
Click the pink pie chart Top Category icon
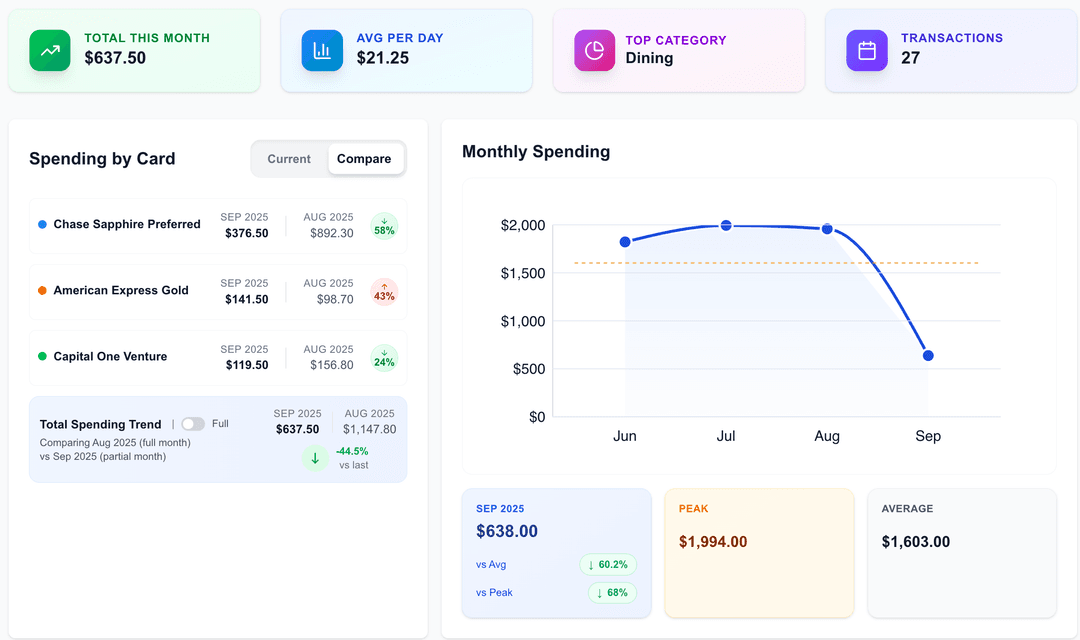(x=594, y=51)
